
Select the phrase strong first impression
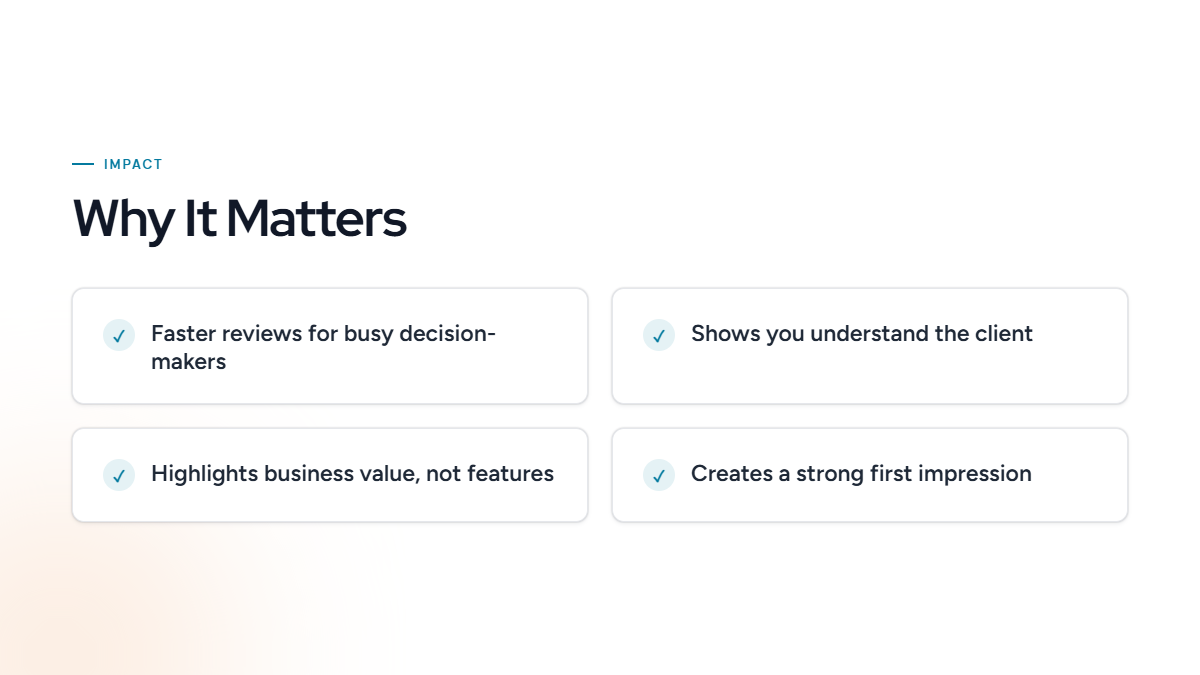click(x=914, y=473)
